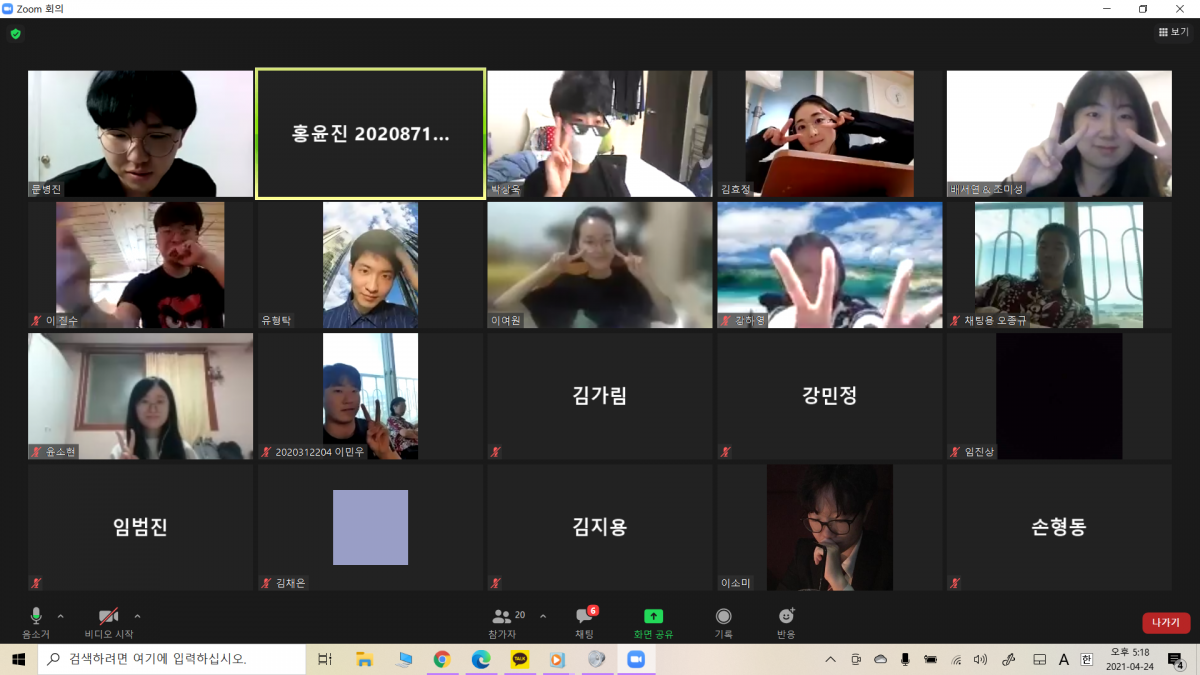
Task: Expand the audio options arrow beside 음소거
Action: click(x=60, y=616)
